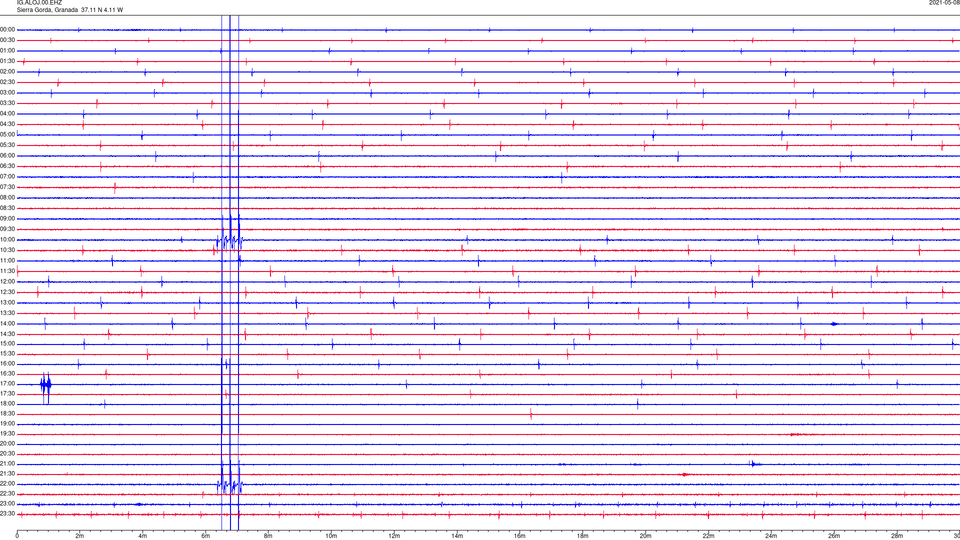Click the 14:00 row label
The image size is (960, 540).
8,324
